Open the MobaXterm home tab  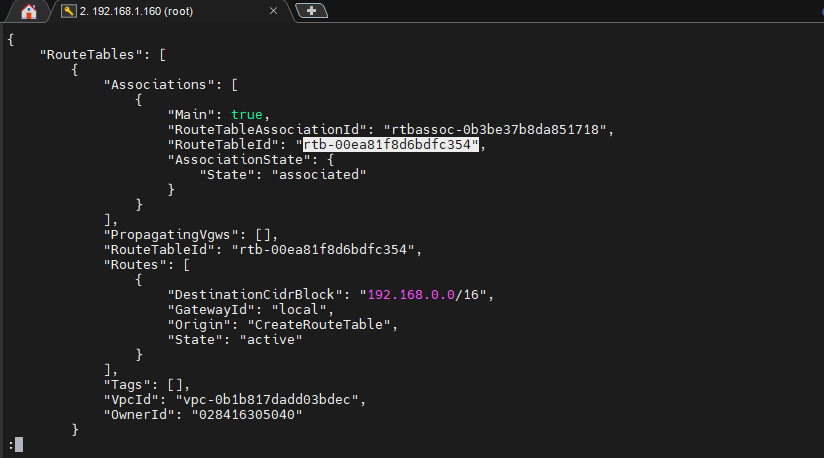28,11
